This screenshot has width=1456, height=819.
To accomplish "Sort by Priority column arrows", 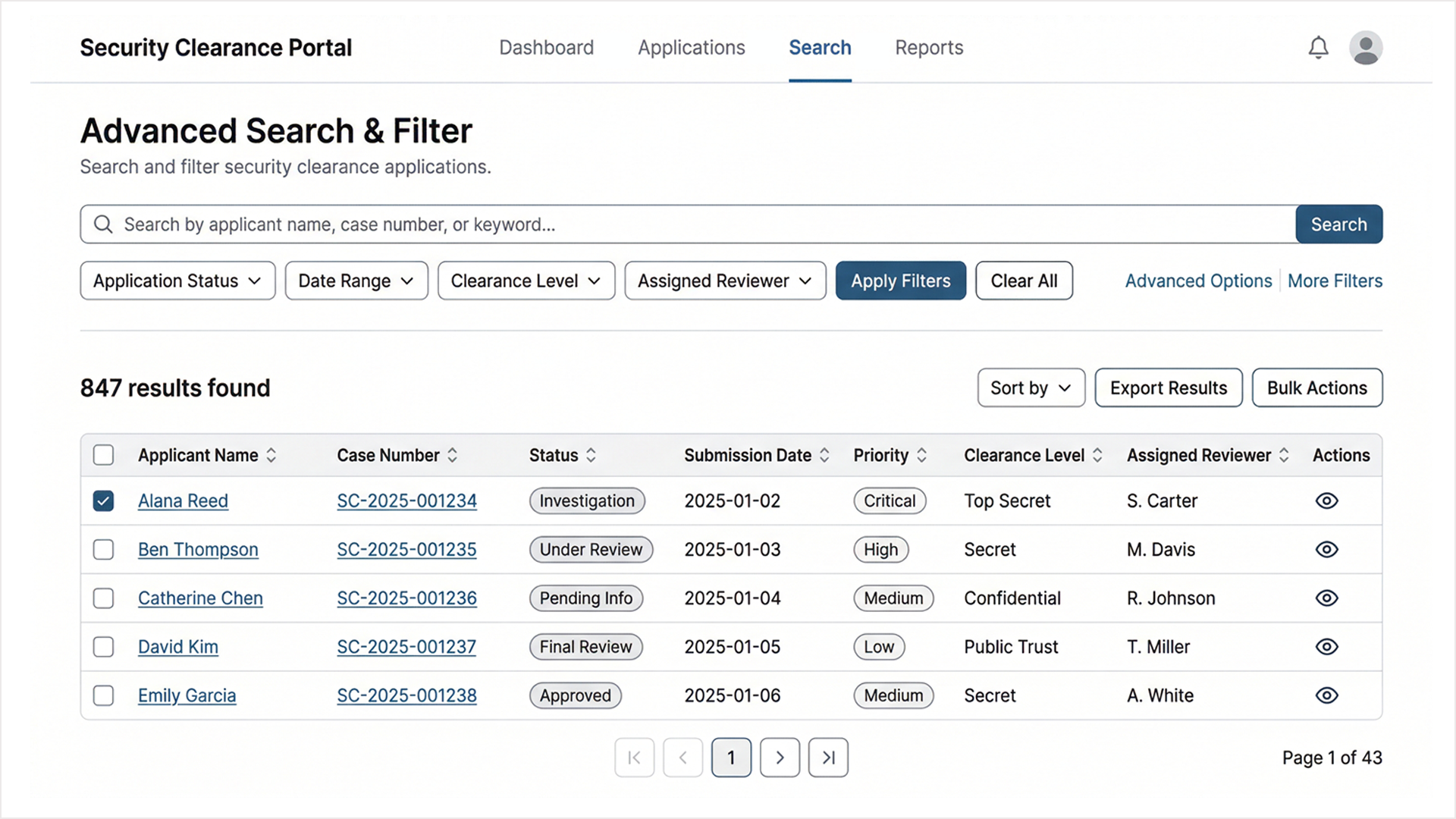I will [921, 455].
